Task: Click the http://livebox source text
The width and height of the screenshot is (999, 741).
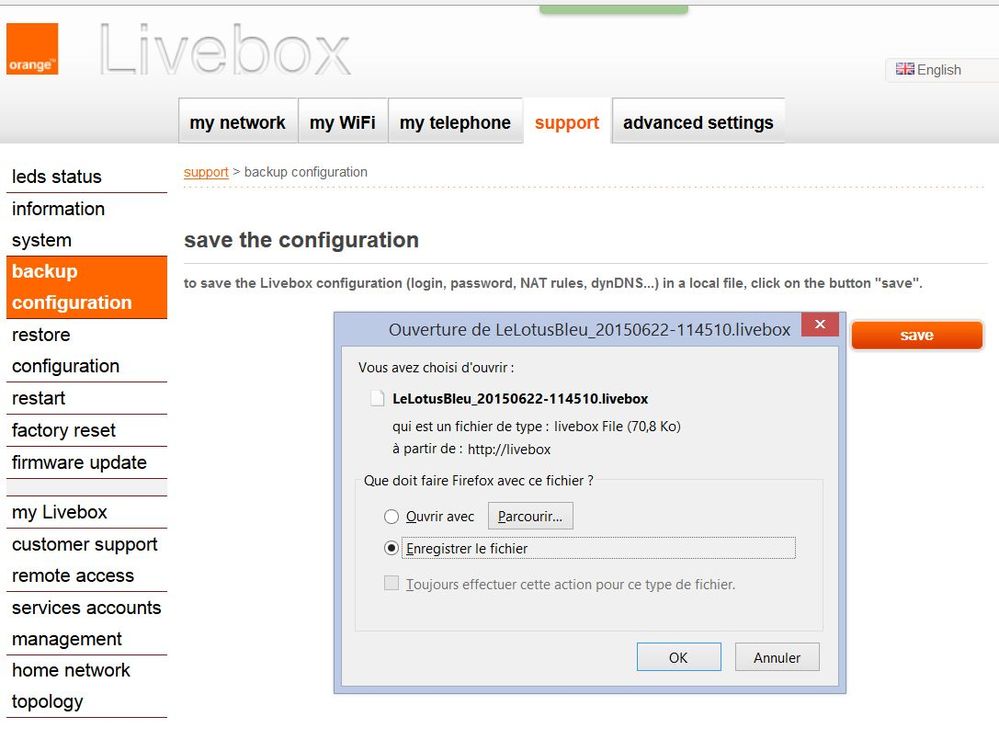Action: tap(509, 449)
